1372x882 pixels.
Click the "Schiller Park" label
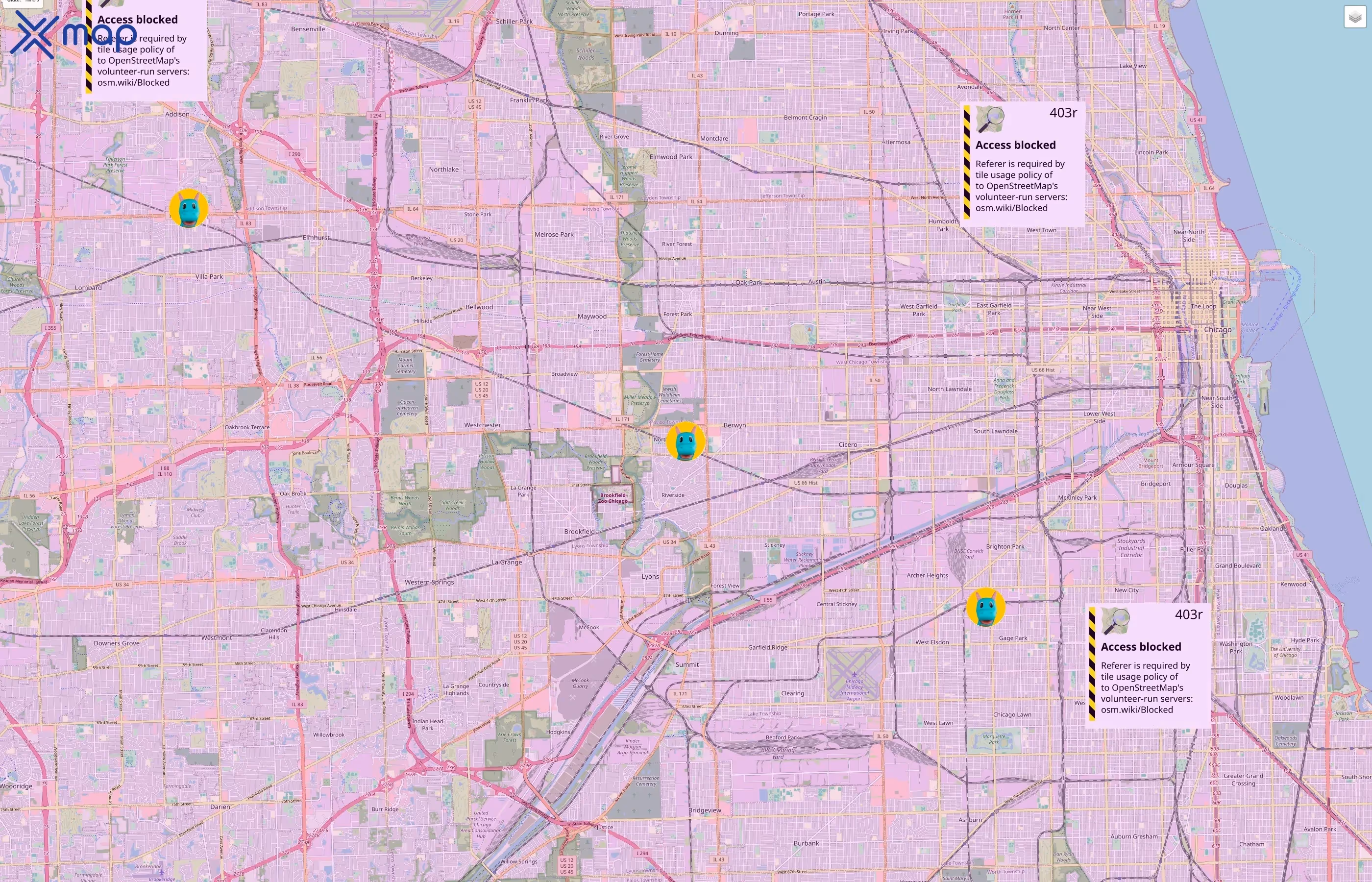[x=514, y=21]
